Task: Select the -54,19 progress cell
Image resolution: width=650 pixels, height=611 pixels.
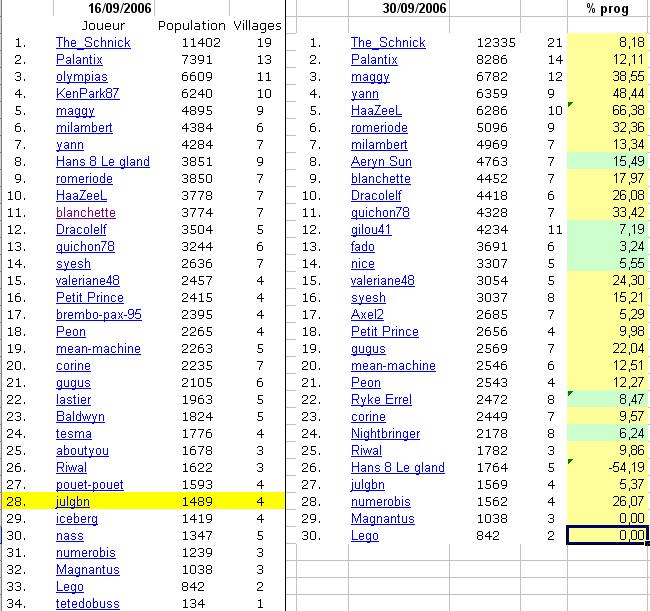Action: 607,468
